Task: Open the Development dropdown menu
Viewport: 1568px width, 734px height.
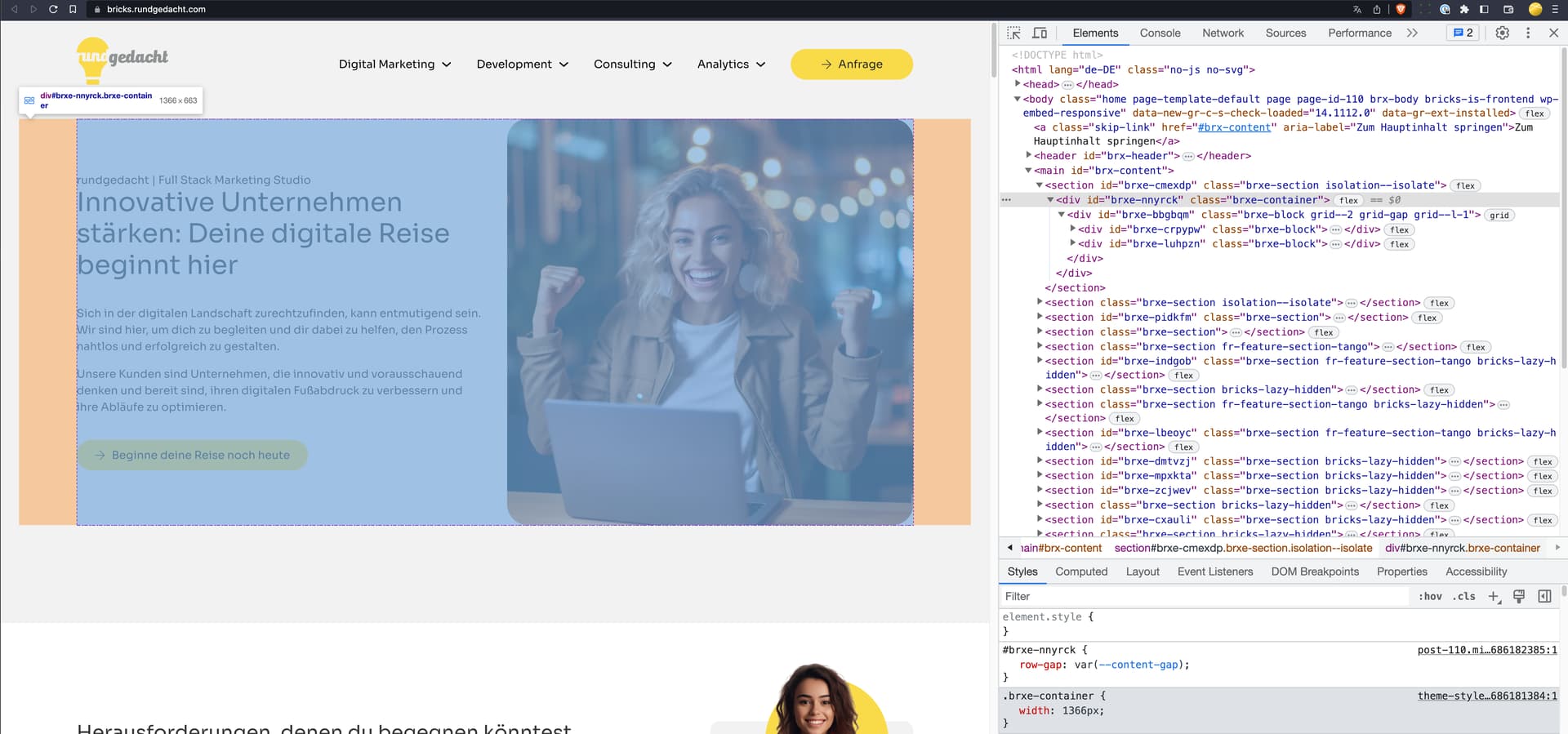Action: (523, 65)
